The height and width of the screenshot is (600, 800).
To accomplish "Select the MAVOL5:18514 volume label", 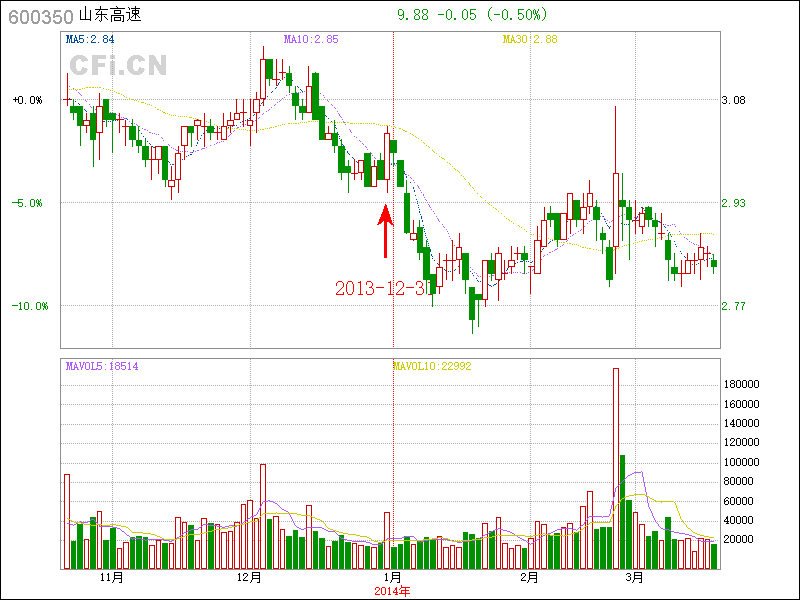I will pyautogui.click(x=102, y=367).
